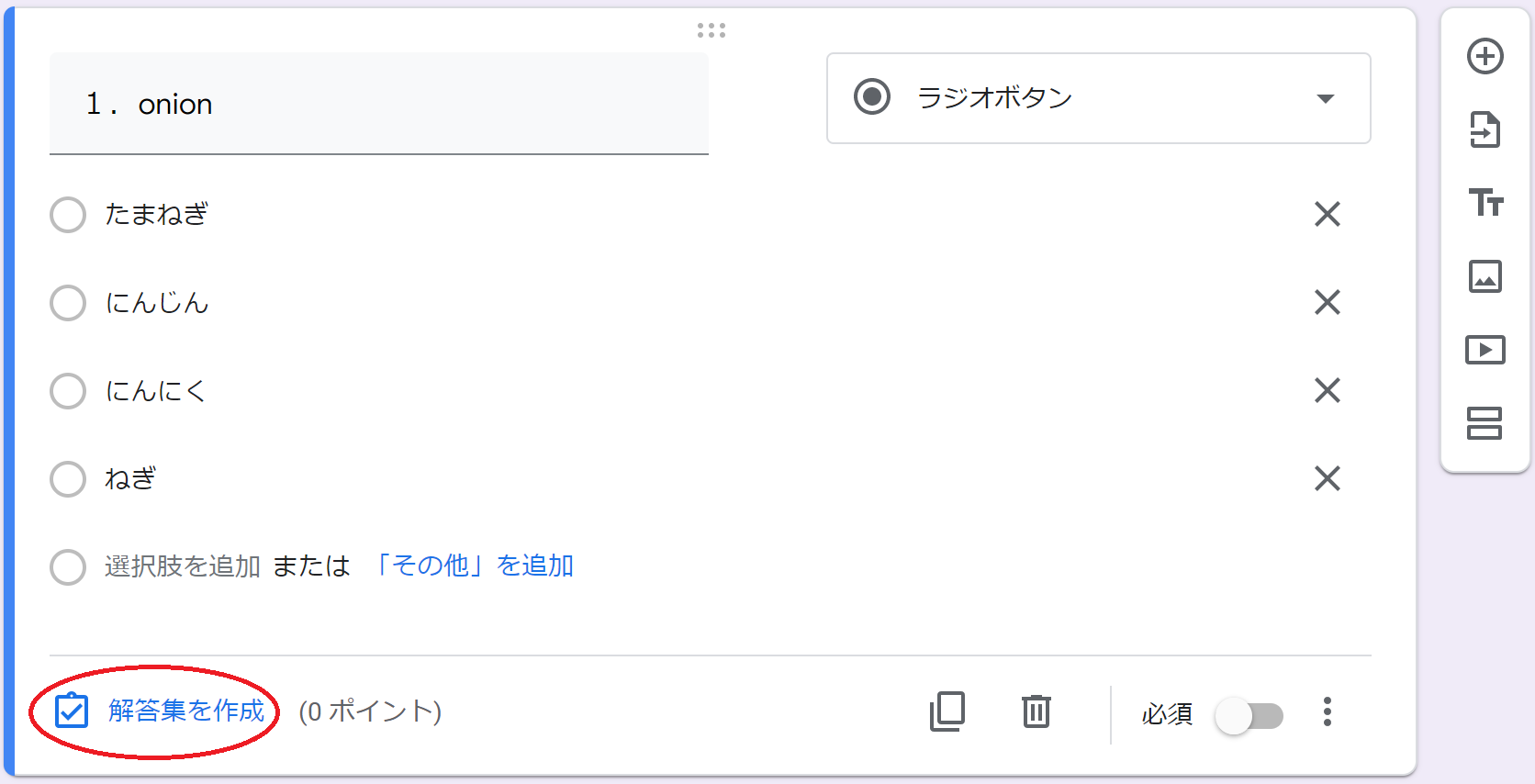Add title and description via Tt icon
Screen dimensions: 1535x784
click(x=1485, y=202)
